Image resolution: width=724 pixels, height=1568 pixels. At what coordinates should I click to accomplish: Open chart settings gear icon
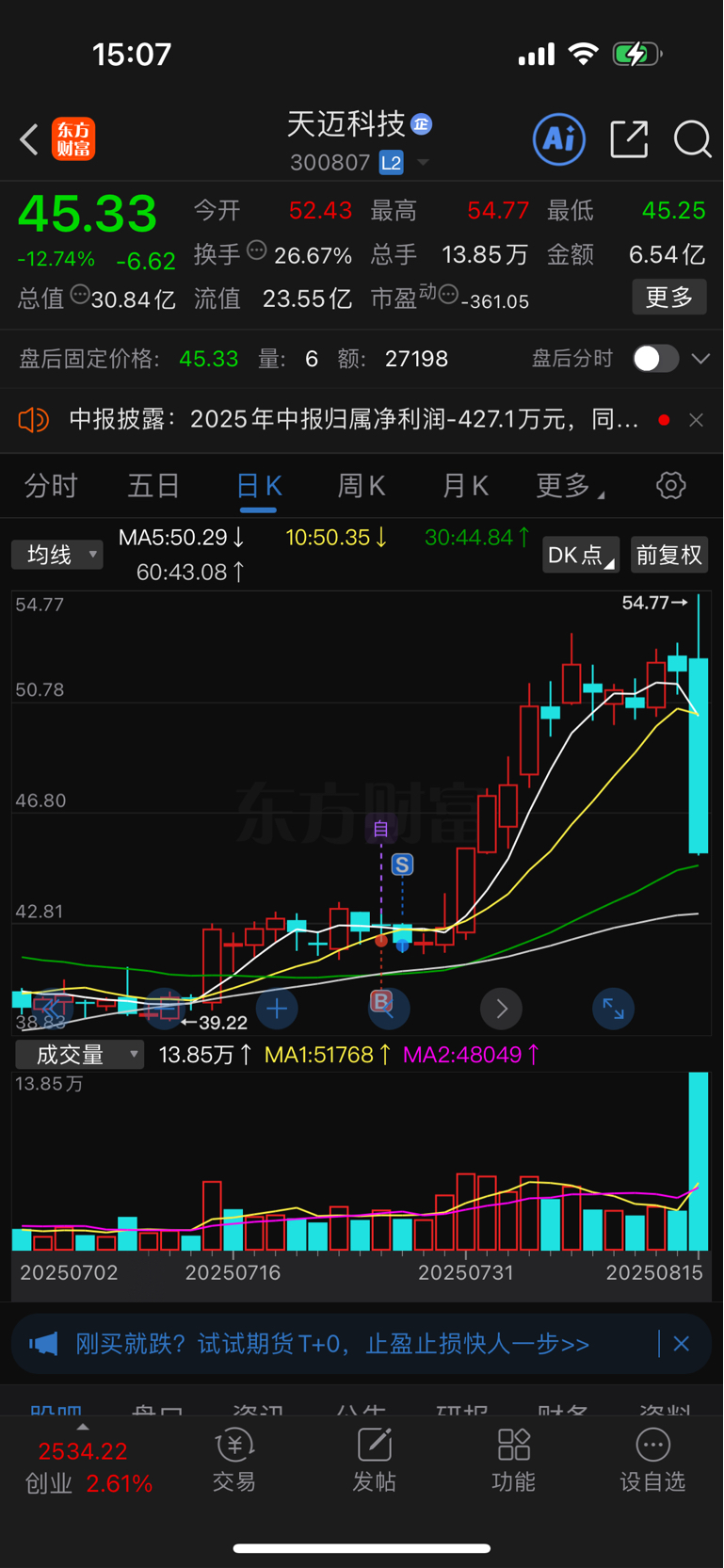tap(670, 486)
